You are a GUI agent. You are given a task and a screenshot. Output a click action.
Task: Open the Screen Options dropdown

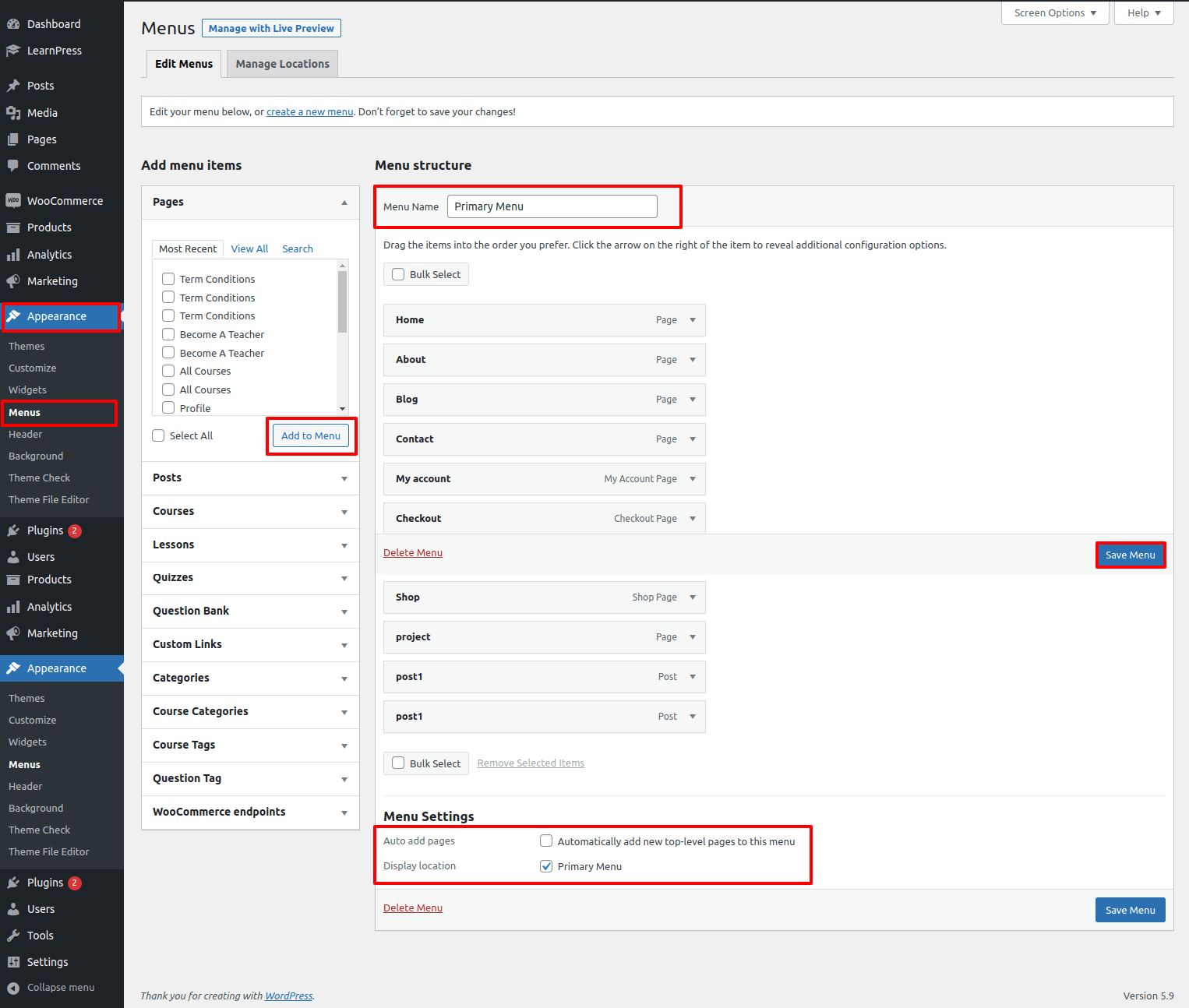1055,13
